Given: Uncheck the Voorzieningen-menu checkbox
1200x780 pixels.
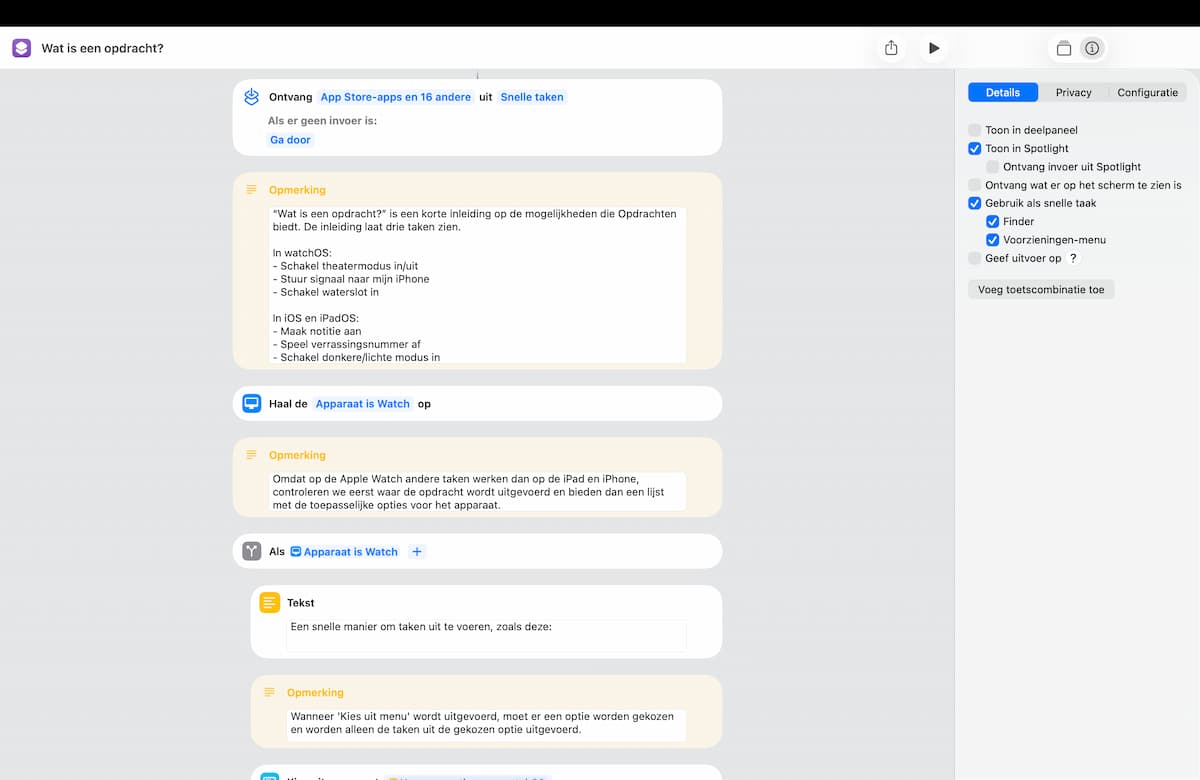Looking at the screenshot, I should tap(993, 240).
